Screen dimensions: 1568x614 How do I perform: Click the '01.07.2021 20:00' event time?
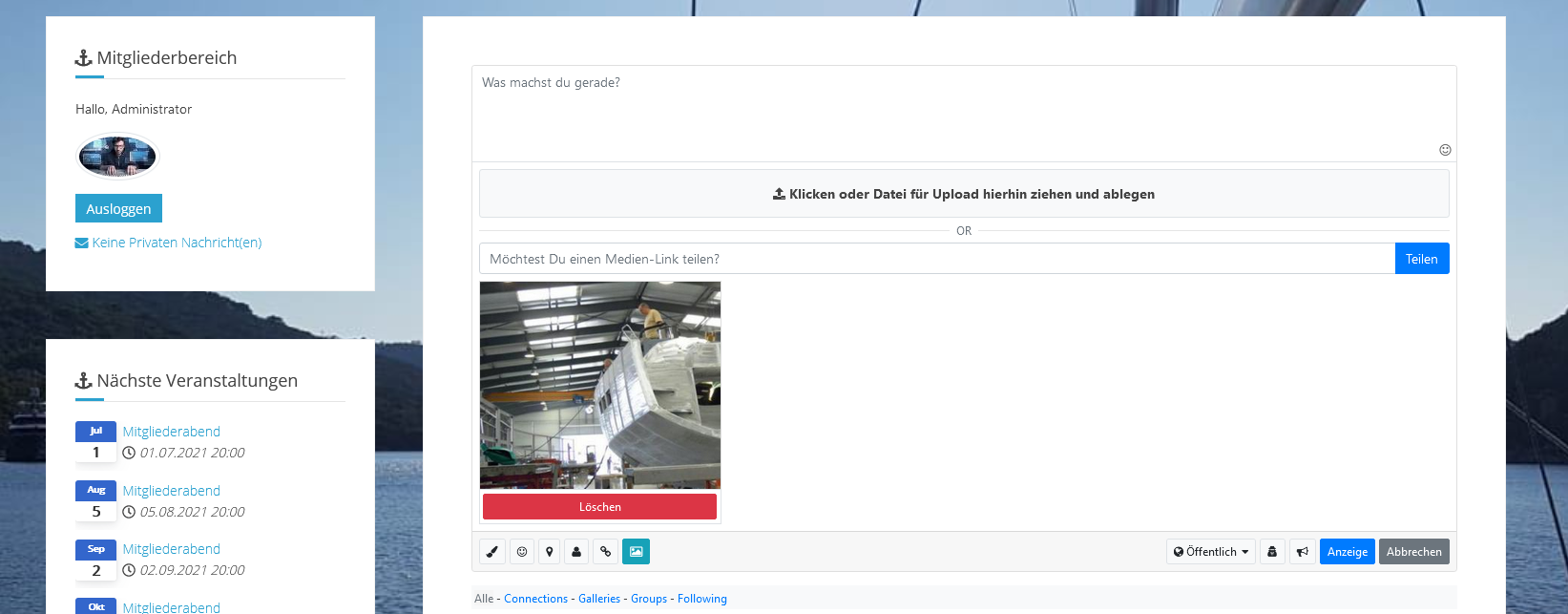click(193, 453)
